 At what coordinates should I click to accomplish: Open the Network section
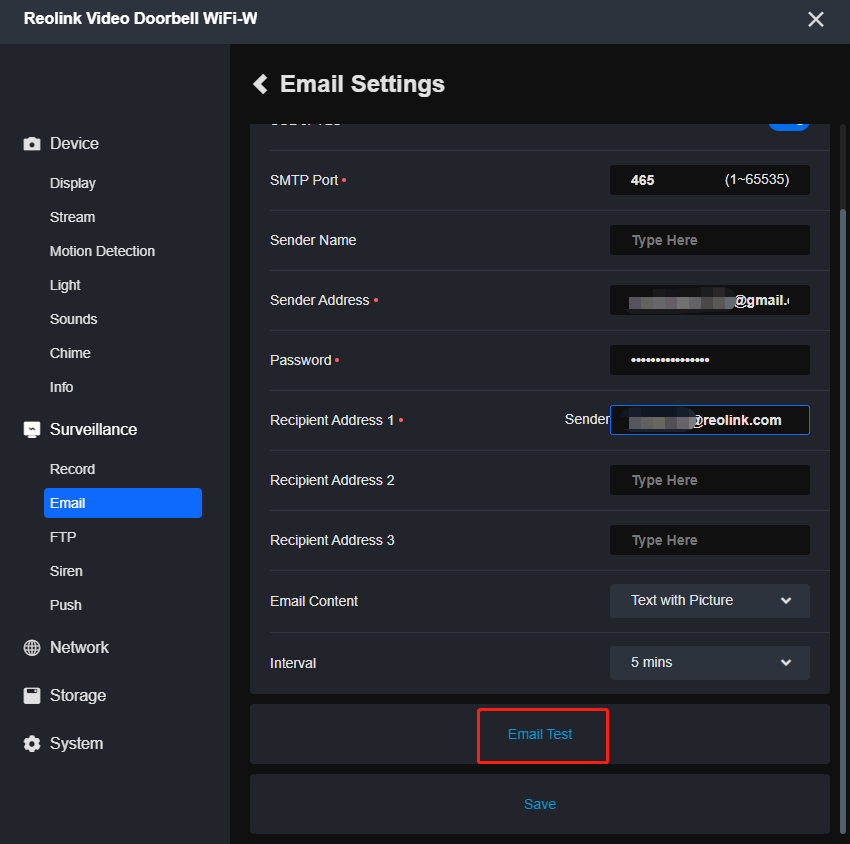[x=79, y=647]
